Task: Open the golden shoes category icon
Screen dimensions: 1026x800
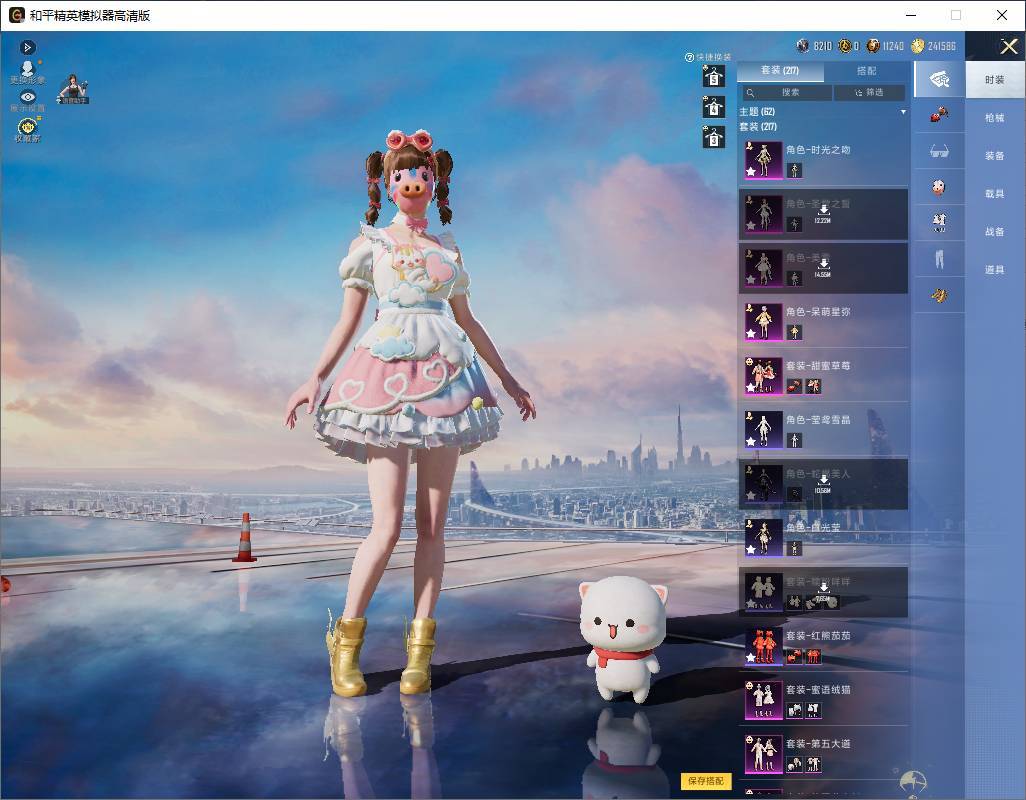Action: (x=940, y=295)
